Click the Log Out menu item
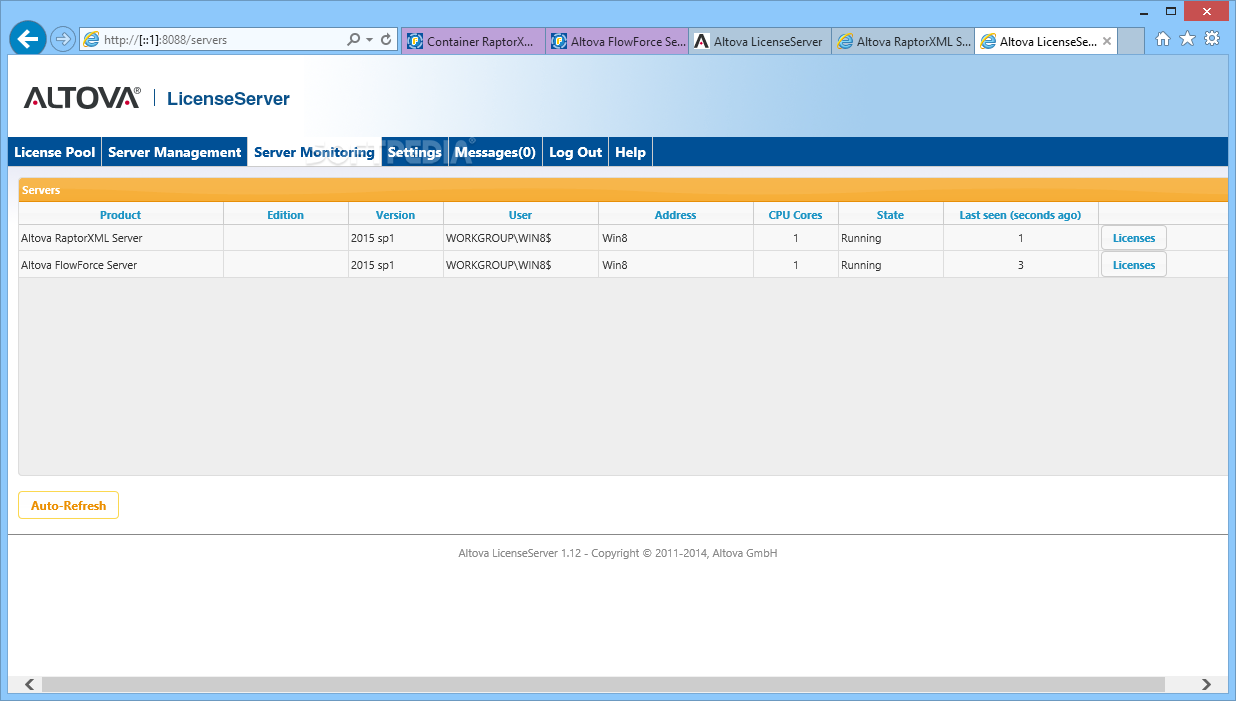 pyautogui.click(x=576, y=152)
